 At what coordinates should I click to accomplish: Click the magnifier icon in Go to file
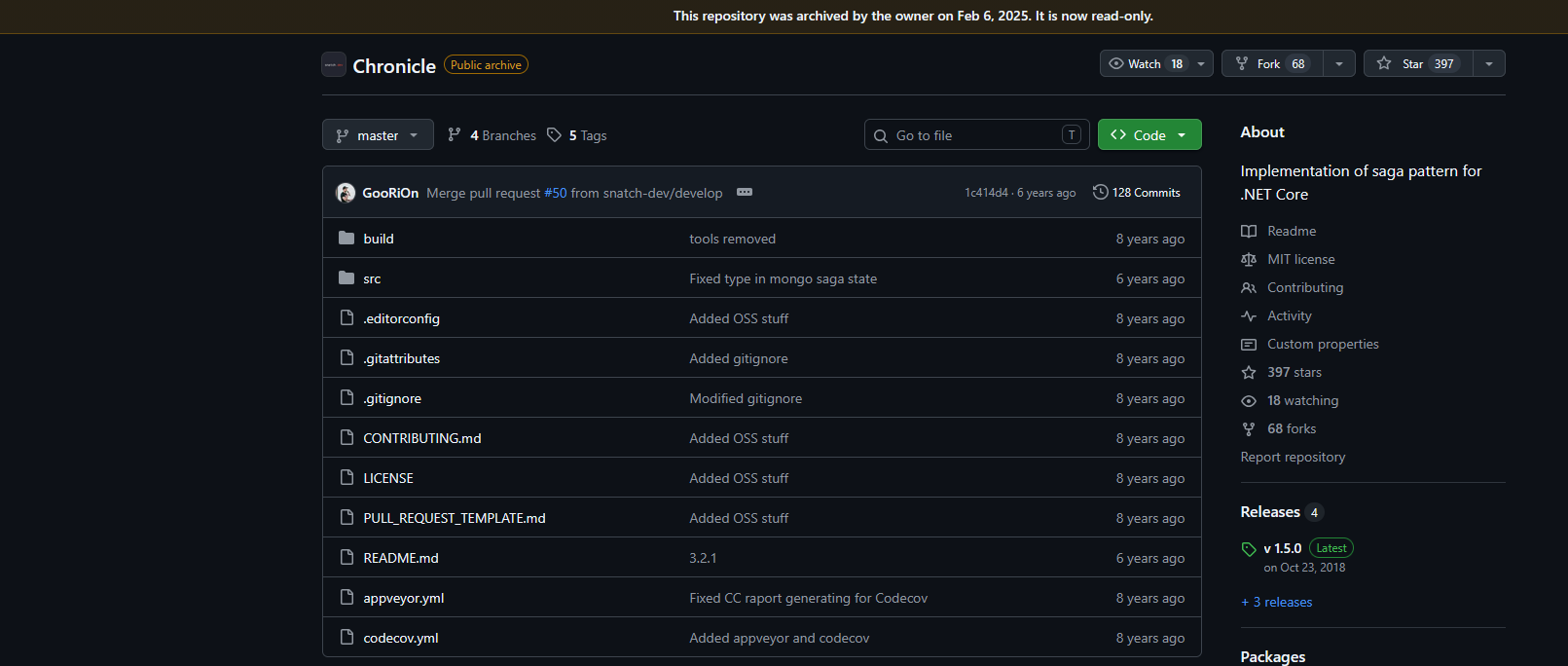(x=881, y=135)
